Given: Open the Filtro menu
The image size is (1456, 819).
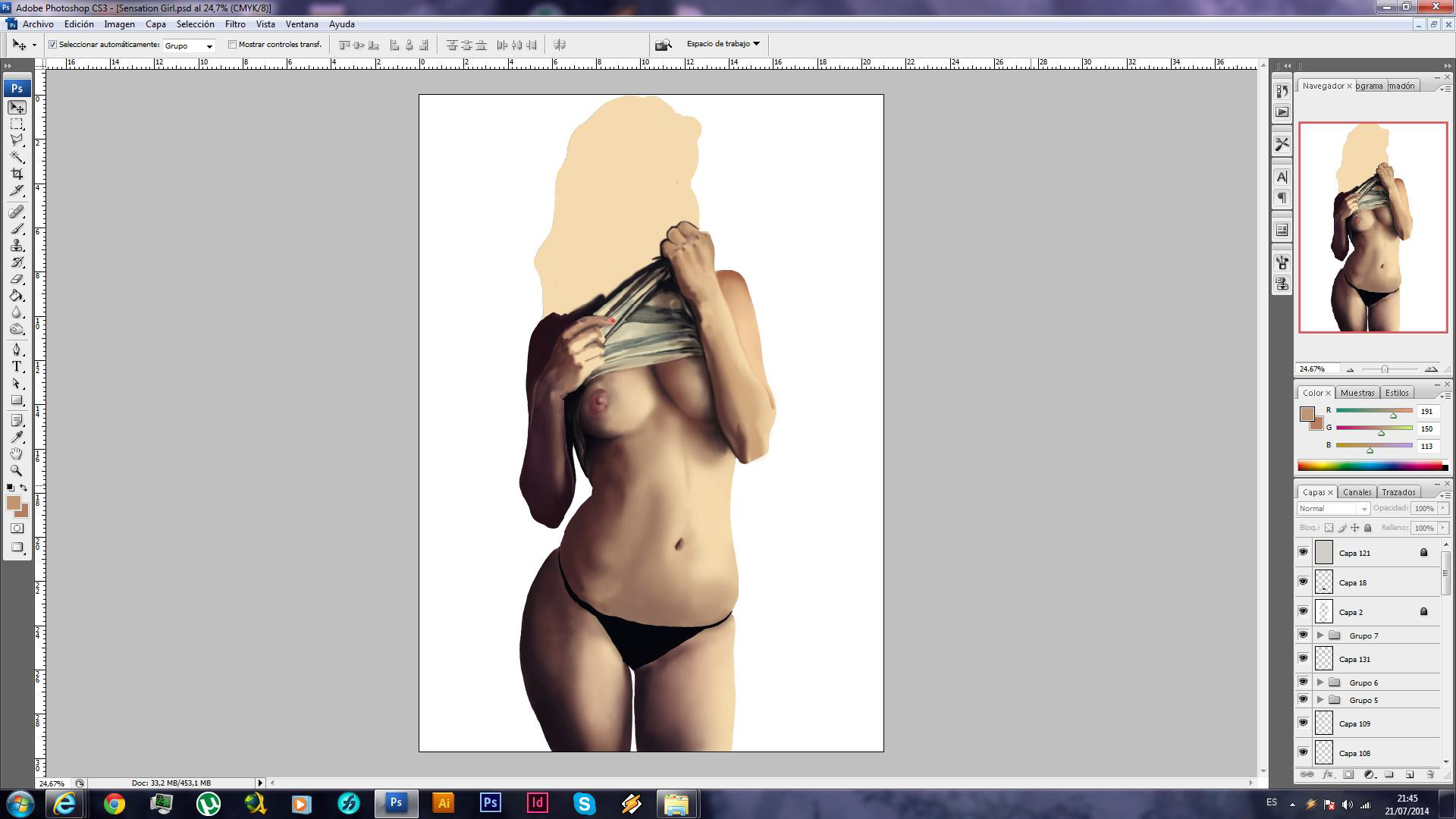Looking at the screenshot, I should [x=234, y=24].
